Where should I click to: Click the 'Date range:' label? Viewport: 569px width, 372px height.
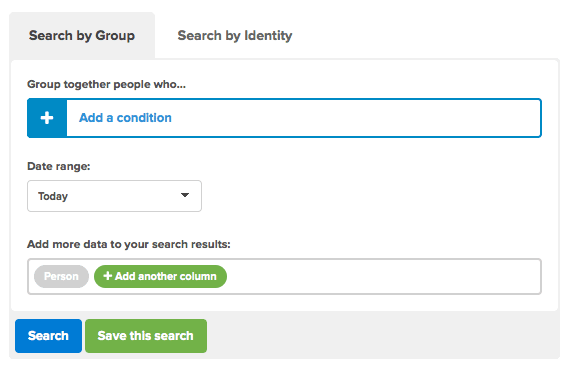[58, 166]
